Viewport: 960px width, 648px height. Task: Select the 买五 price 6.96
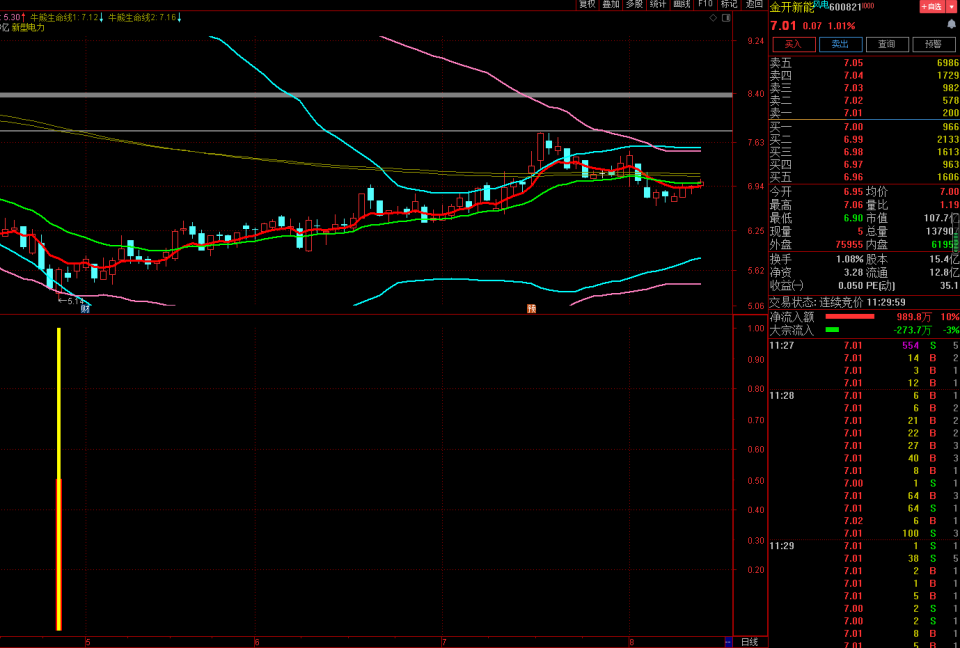pyautogui.click(x=853, y=177)
